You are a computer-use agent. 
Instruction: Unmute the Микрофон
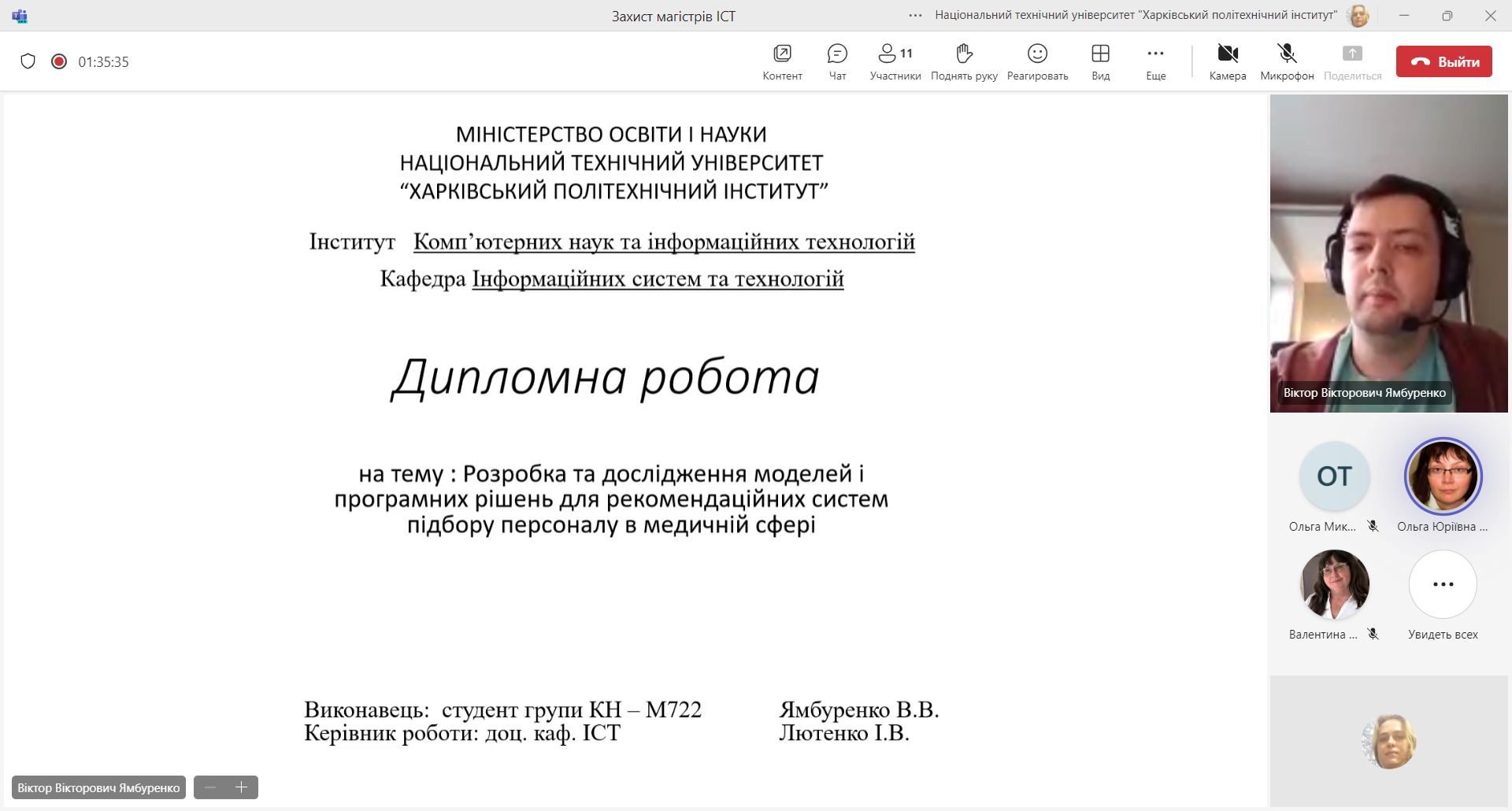(x=1287, y=61)
